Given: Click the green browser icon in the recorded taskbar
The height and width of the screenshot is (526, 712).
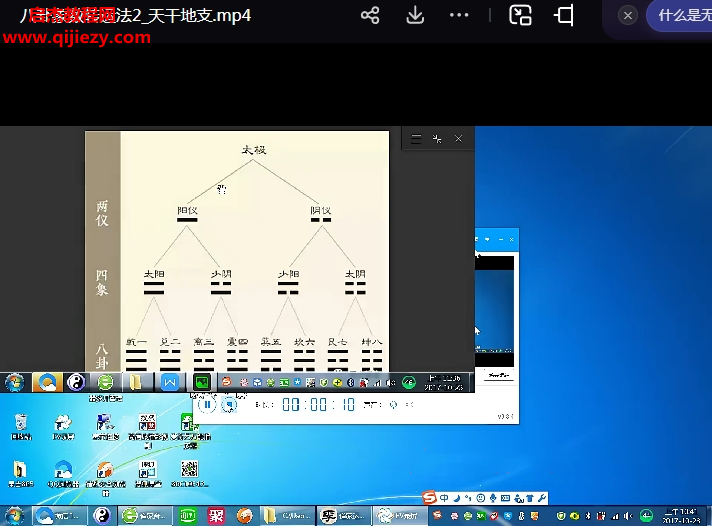Looking at the screenshot, I should click(x=105, y=382).
